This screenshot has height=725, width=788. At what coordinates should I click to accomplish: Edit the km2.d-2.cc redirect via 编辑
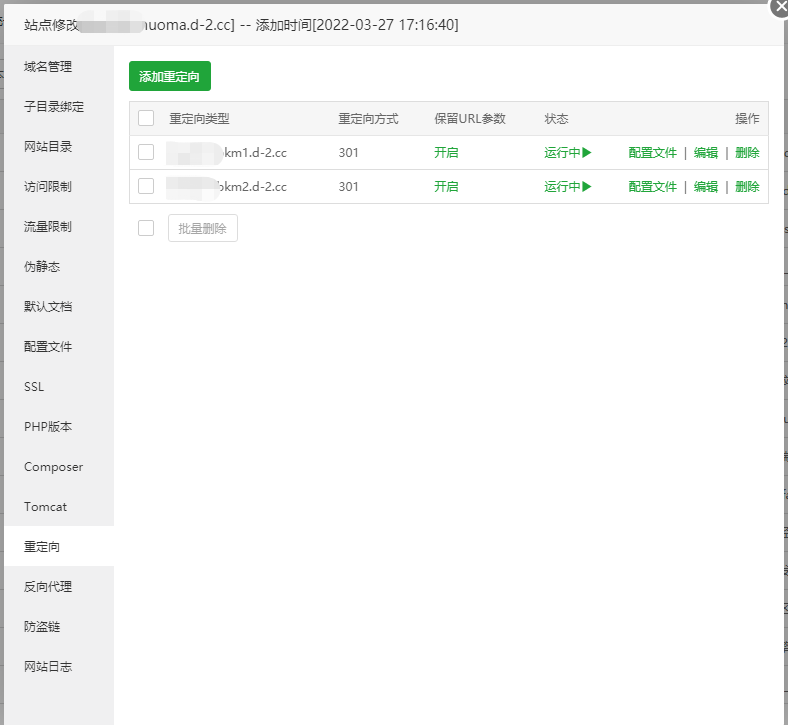(x=706, y=187)
